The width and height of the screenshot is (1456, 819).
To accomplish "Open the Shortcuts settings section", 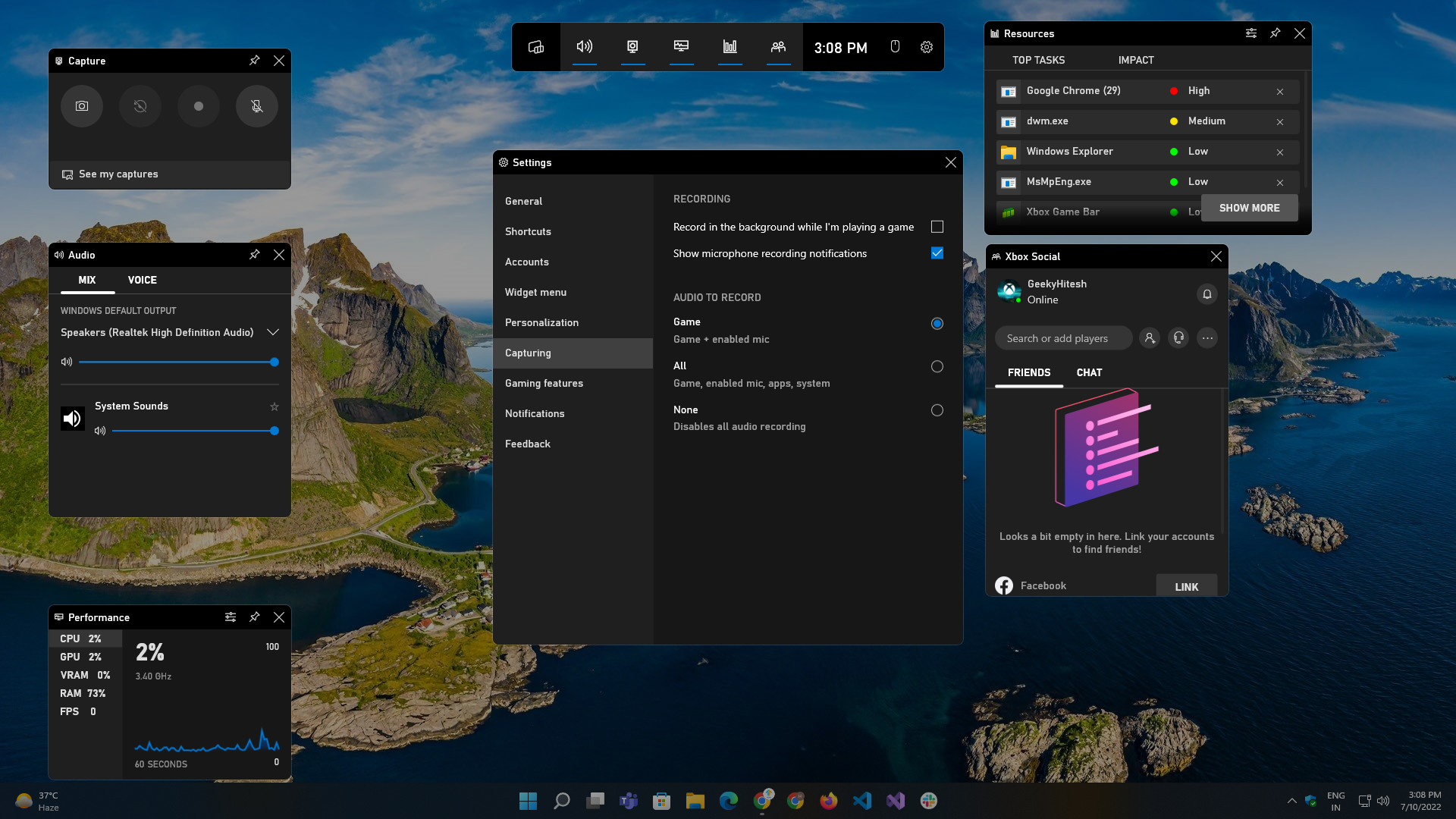I will pyautogui.click(x=529, y=231).
